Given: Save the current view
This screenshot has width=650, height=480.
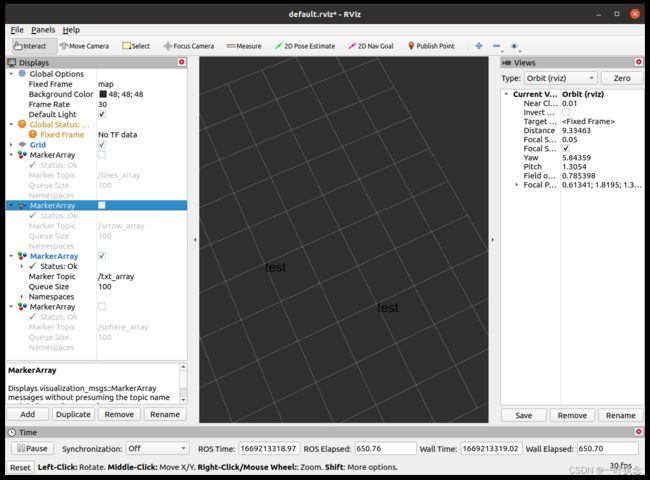Looking at the screenshot, I should pyautogui.click(x=524, y=415).
